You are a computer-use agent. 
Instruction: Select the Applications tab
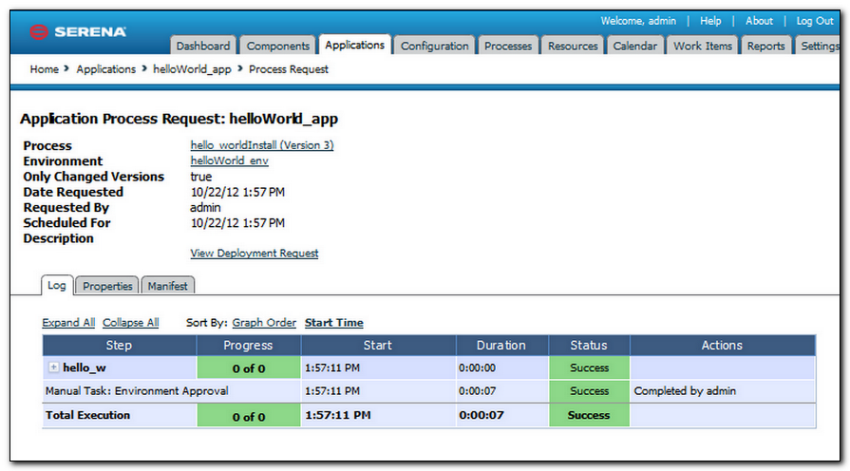click(x=355, y=44)
